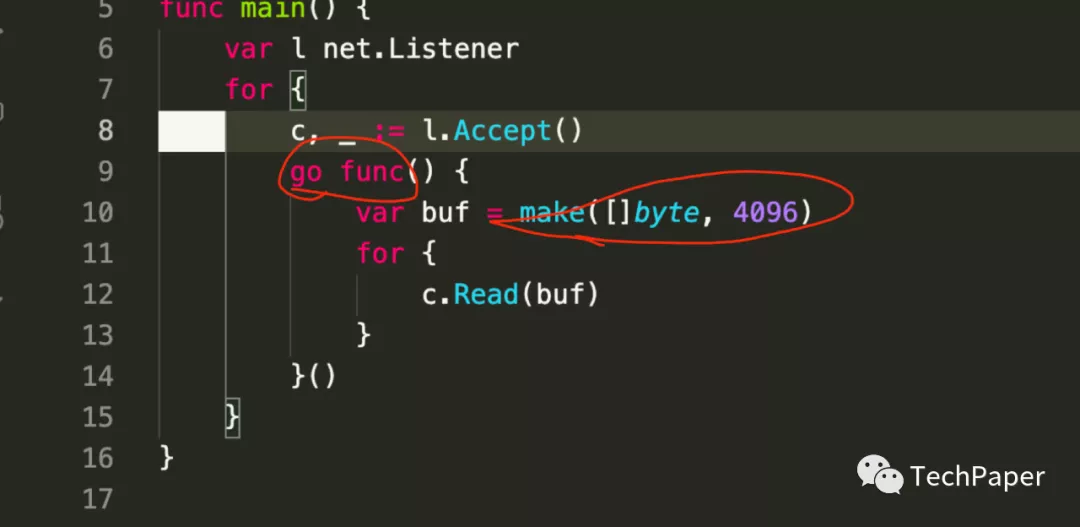This screenshot has height=527, width=1080.
Task: Click the make call on line 10
Action: [552, 213]
